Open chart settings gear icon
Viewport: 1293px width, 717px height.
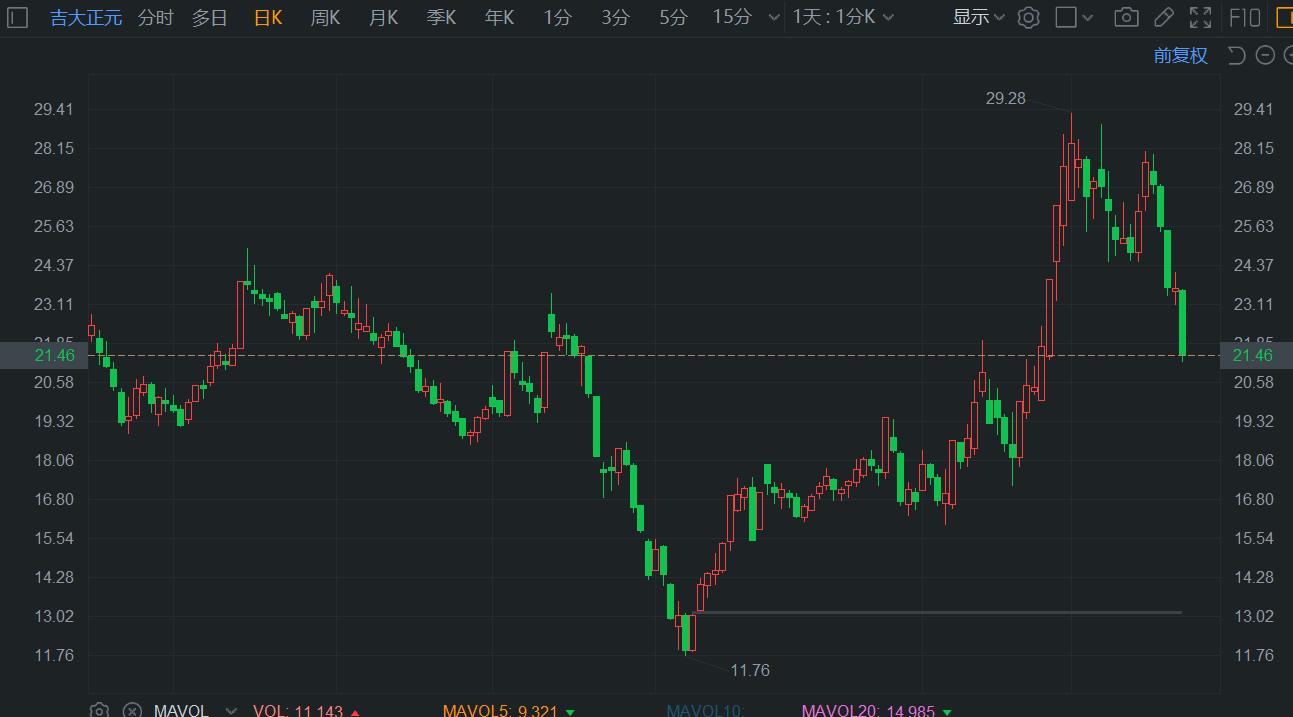pos(1029,17)
